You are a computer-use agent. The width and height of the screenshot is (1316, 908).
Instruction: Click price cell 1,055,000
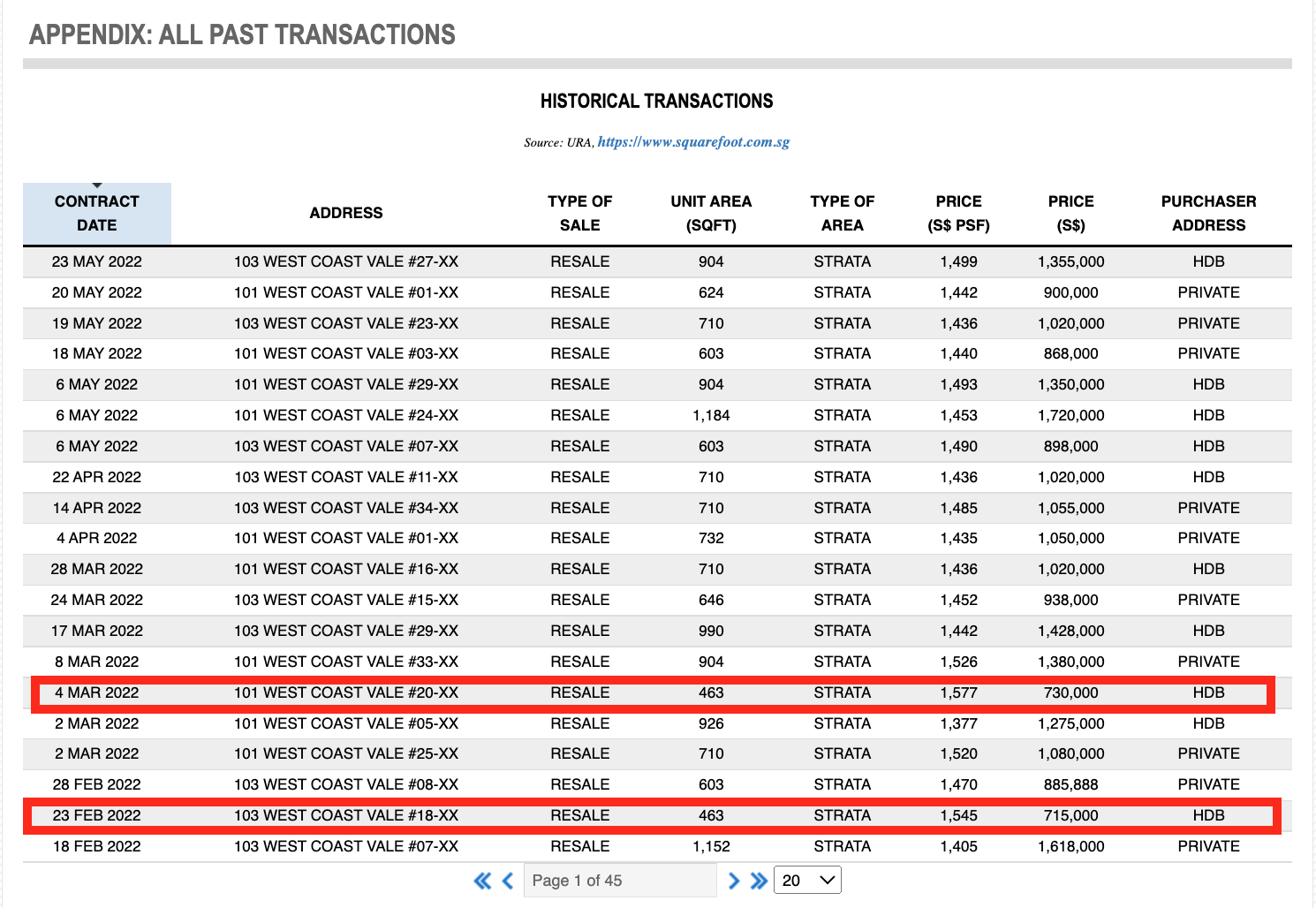click(x=1071, y=508)
